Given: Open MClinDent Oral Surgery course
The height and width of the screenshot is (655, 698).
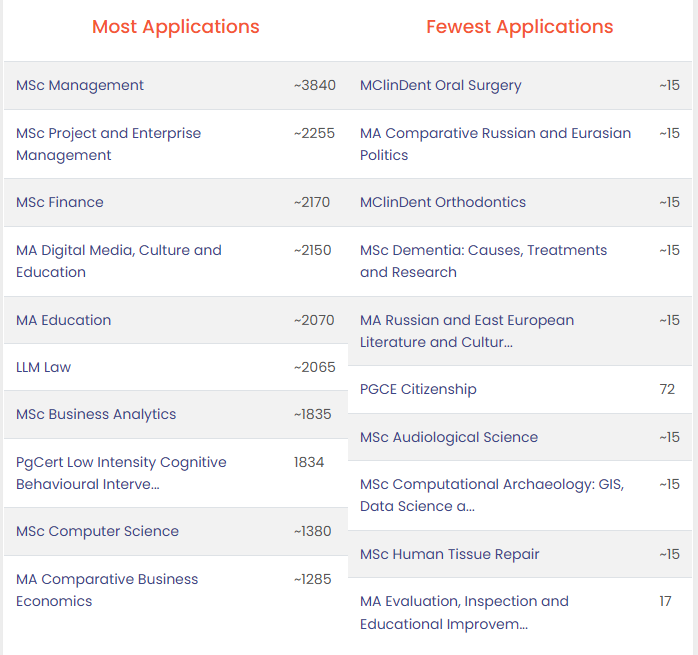Looking at the screenshot, I should point(441,86).
